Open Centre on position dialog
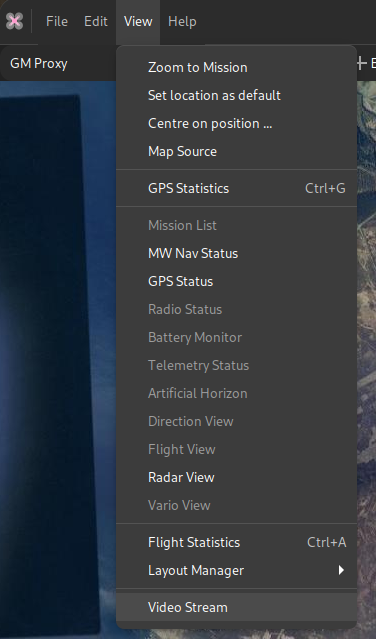 (x=236, y=123)
